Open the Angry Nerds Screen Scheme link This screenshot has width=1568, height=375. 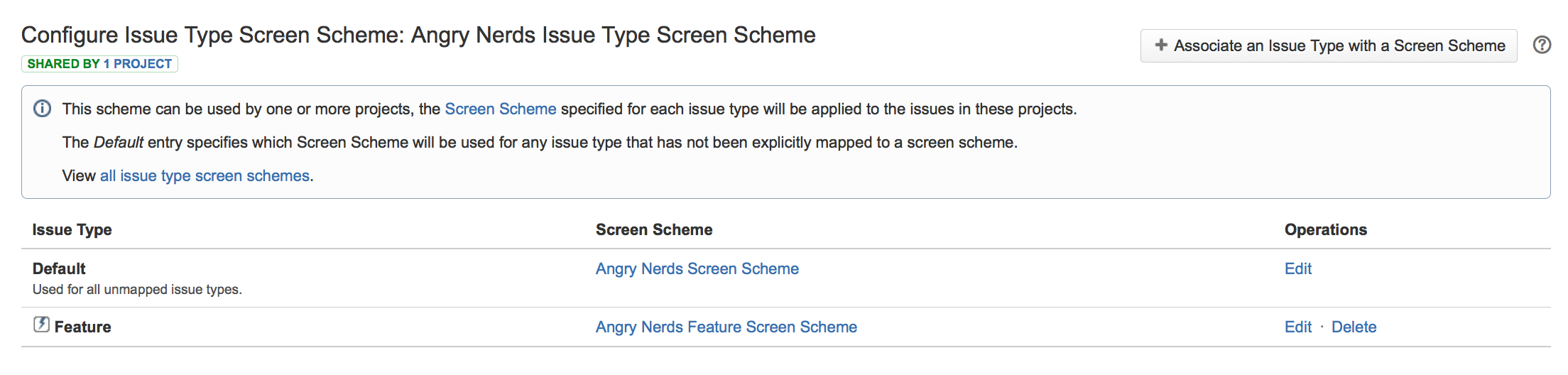point(697,268)
